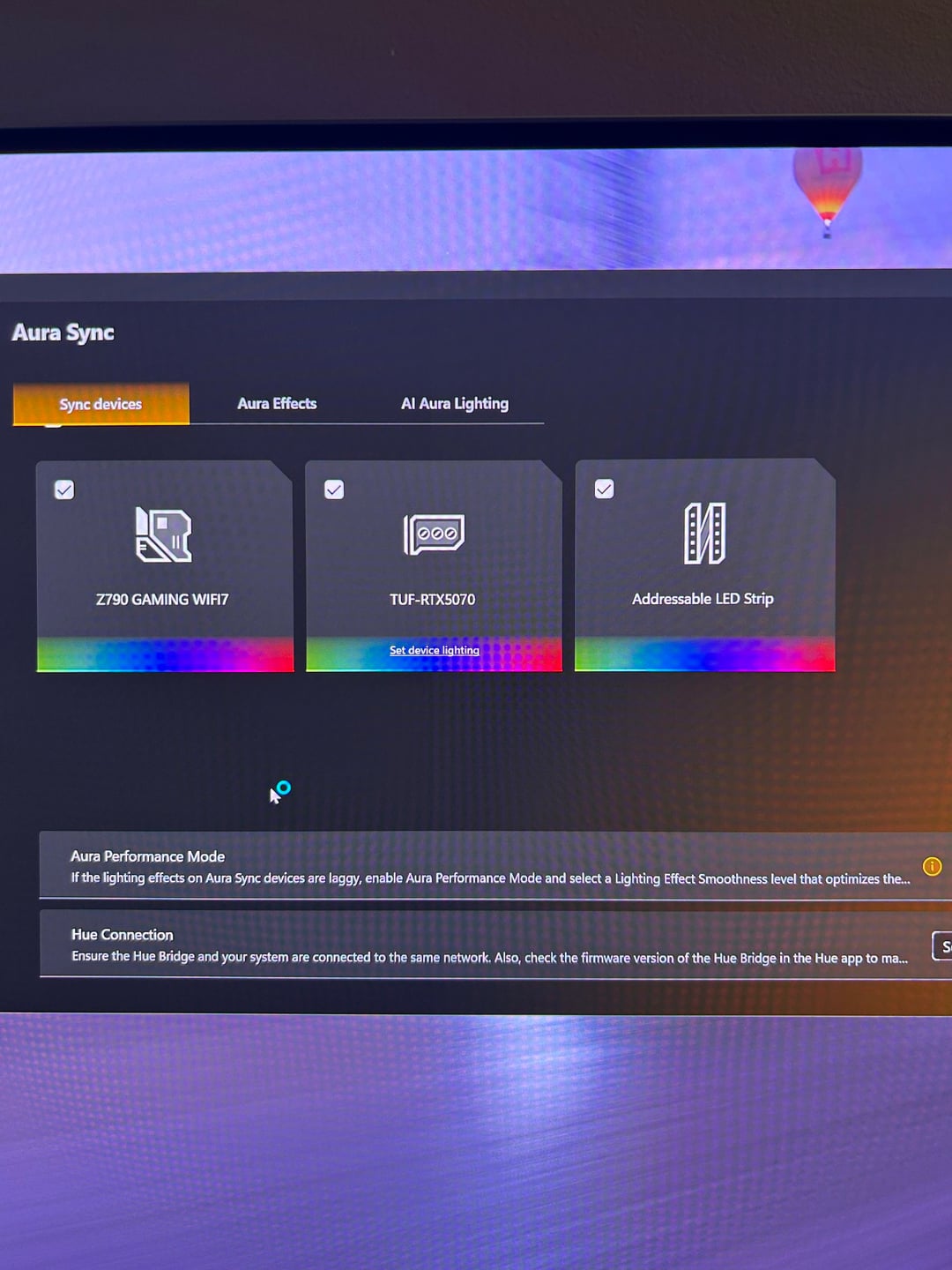Switch to the Aura Effects tab

tap(277, 404)
